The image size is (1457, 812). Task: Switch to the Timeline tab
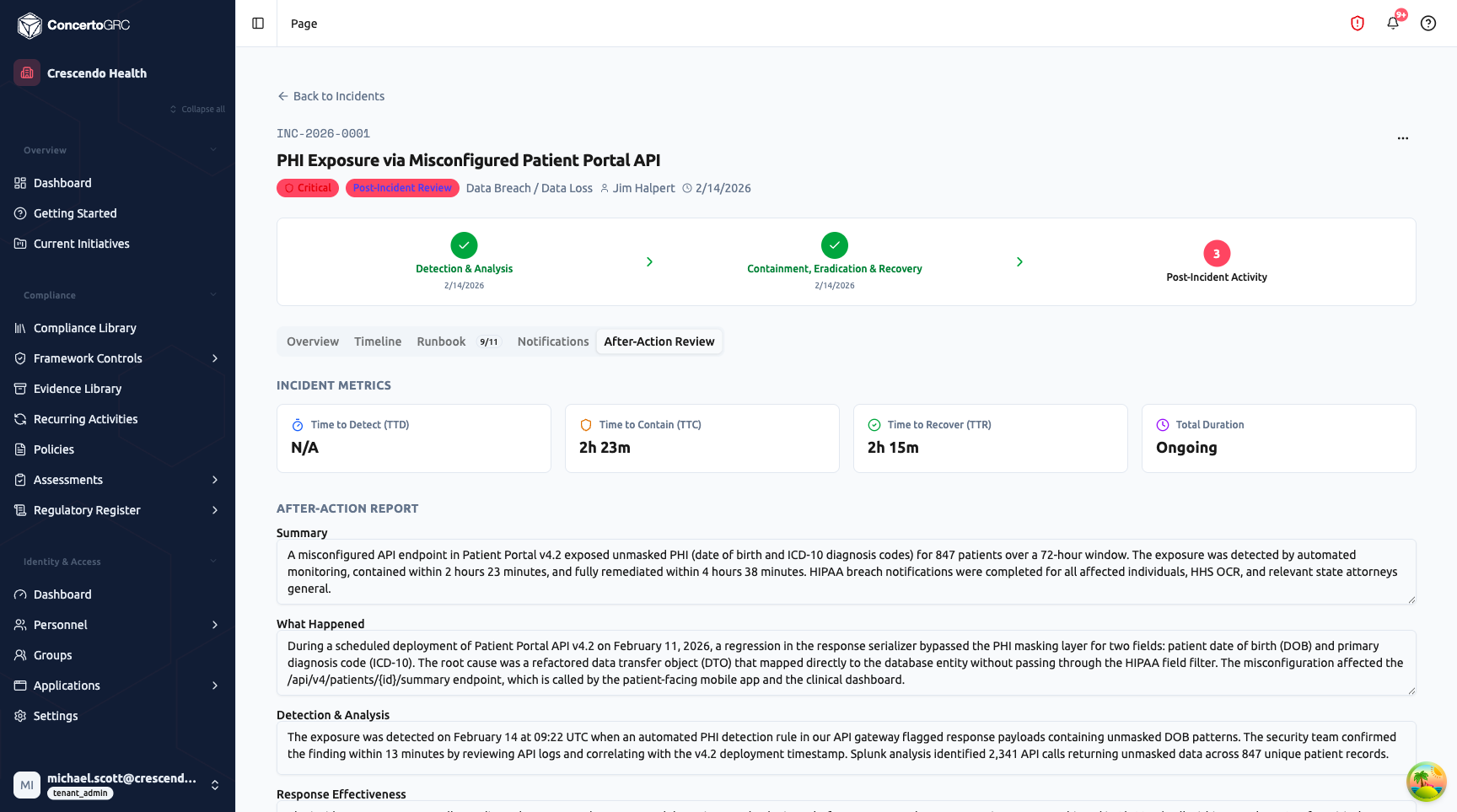point(378,341)
